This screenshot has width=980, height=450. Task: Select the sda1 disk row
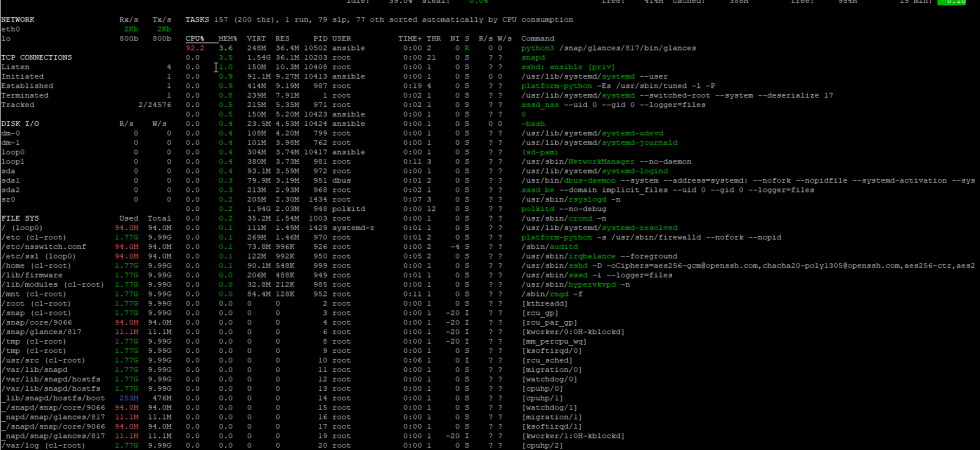pos(86,180)
